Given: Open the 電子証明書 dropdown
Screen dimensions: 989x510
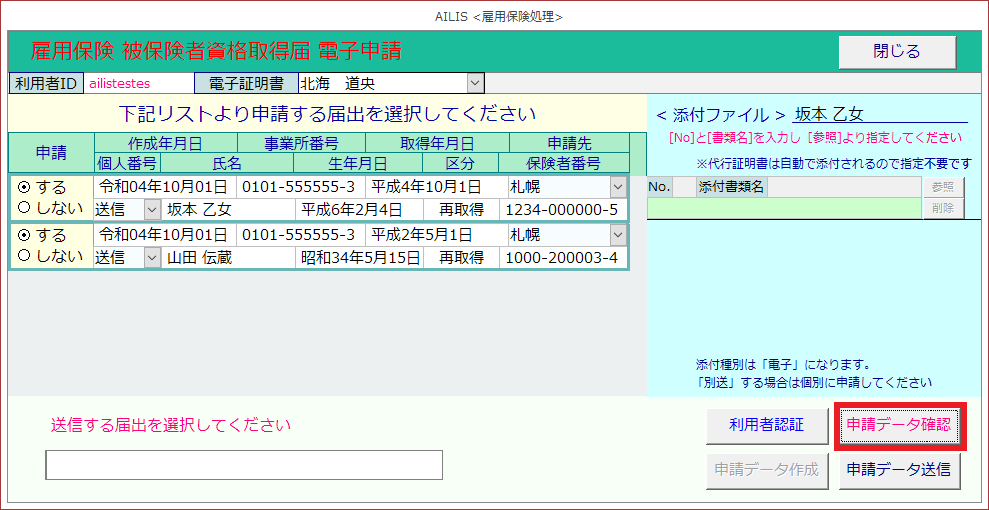Looking at the screenshot, I should point(475,83).
